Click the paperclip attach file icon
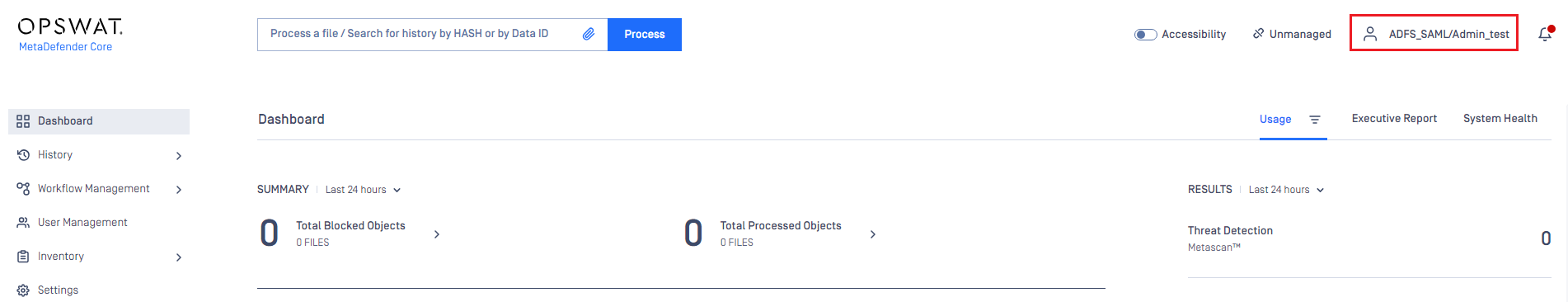 click(x=589, y=34)
